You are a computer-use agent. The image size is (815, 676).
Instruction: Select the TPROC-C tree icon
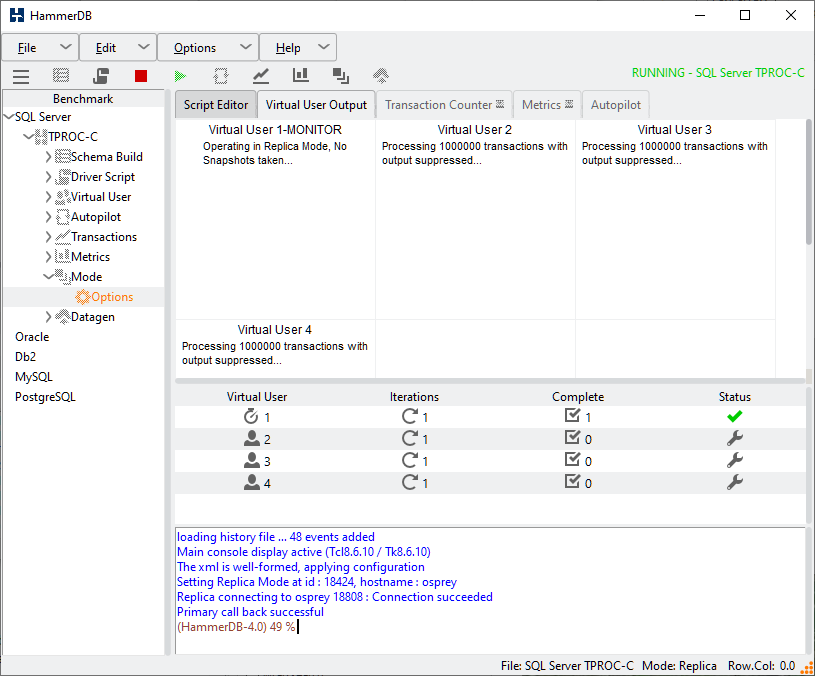pyautogui.click(x=41, y=137)
